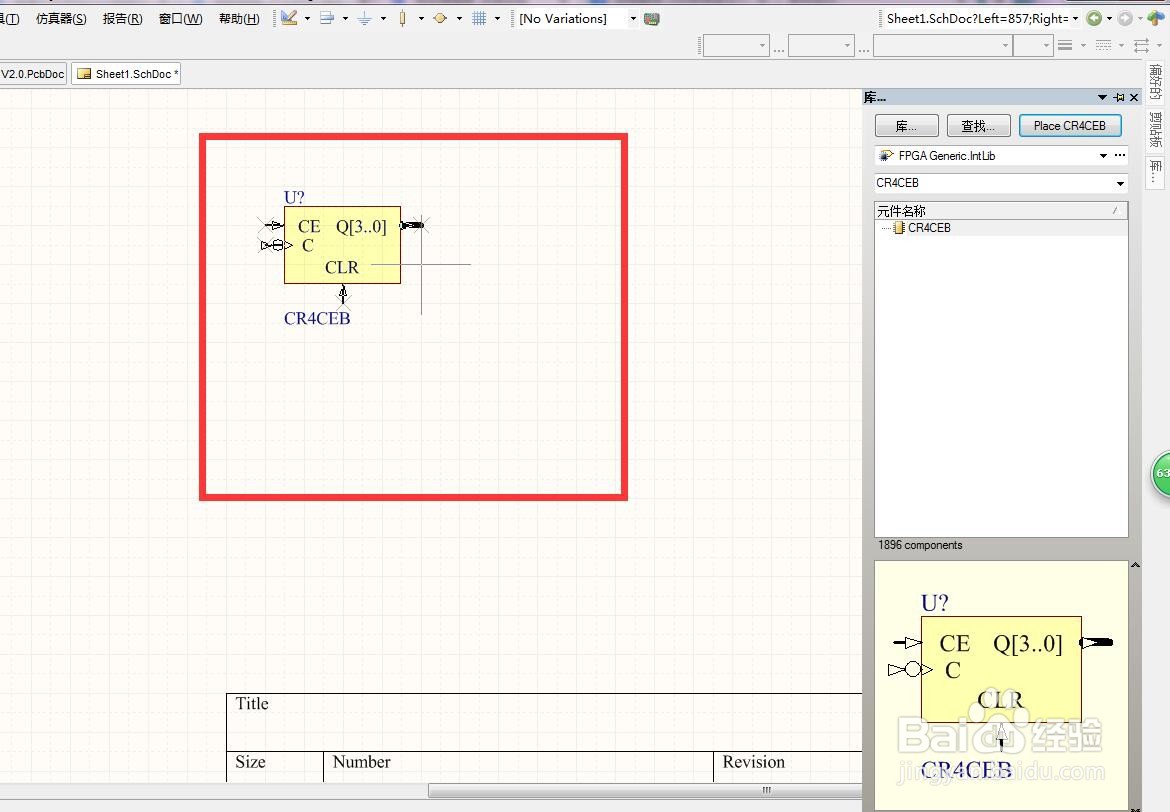Open the 仿真器(S) menu
The height and width of the screenshot is (812, 1170).
click(61, 19)
